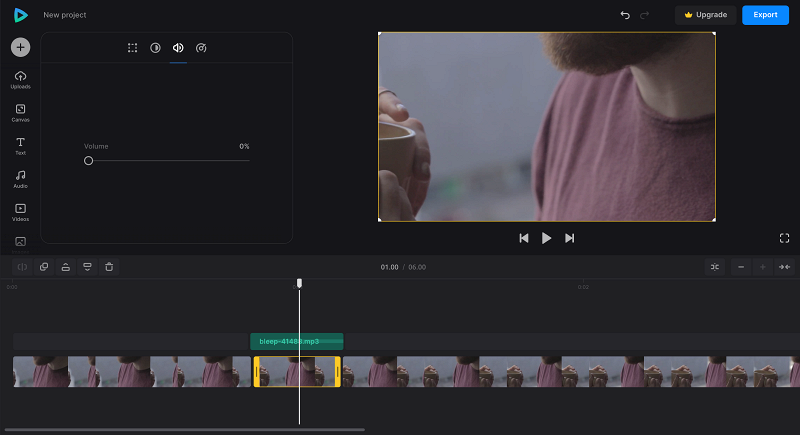
Task: Send selected clip backward
Action: tap(87, 267)
